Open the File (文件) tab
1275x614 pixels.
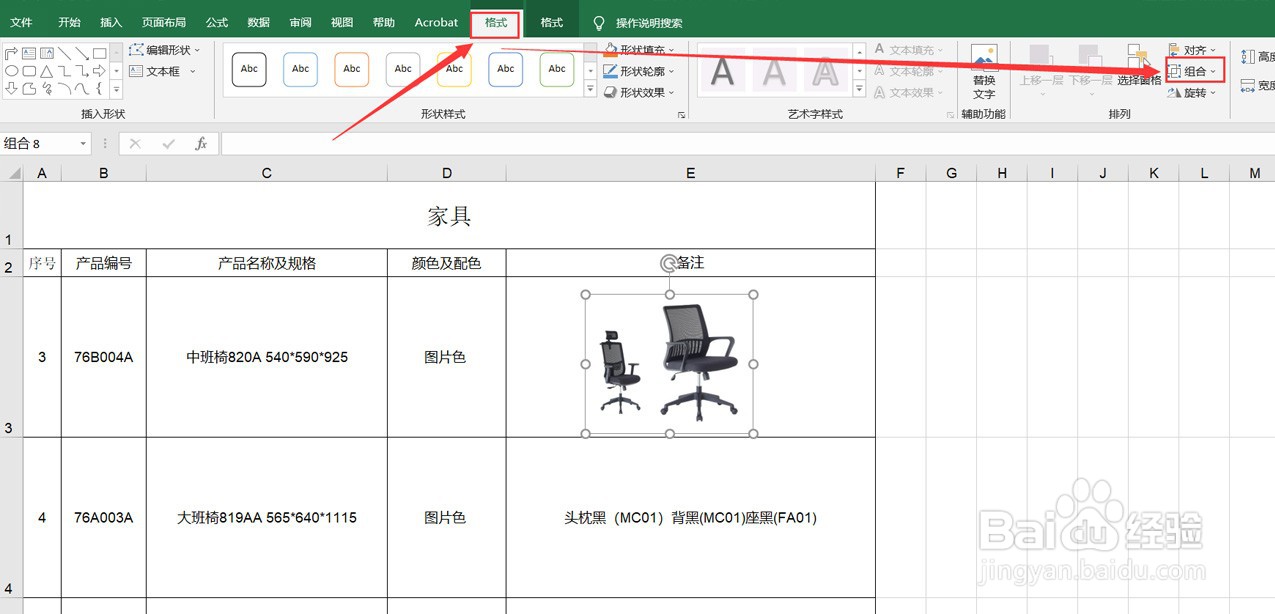pyautogui.click(x=21, y=22)
